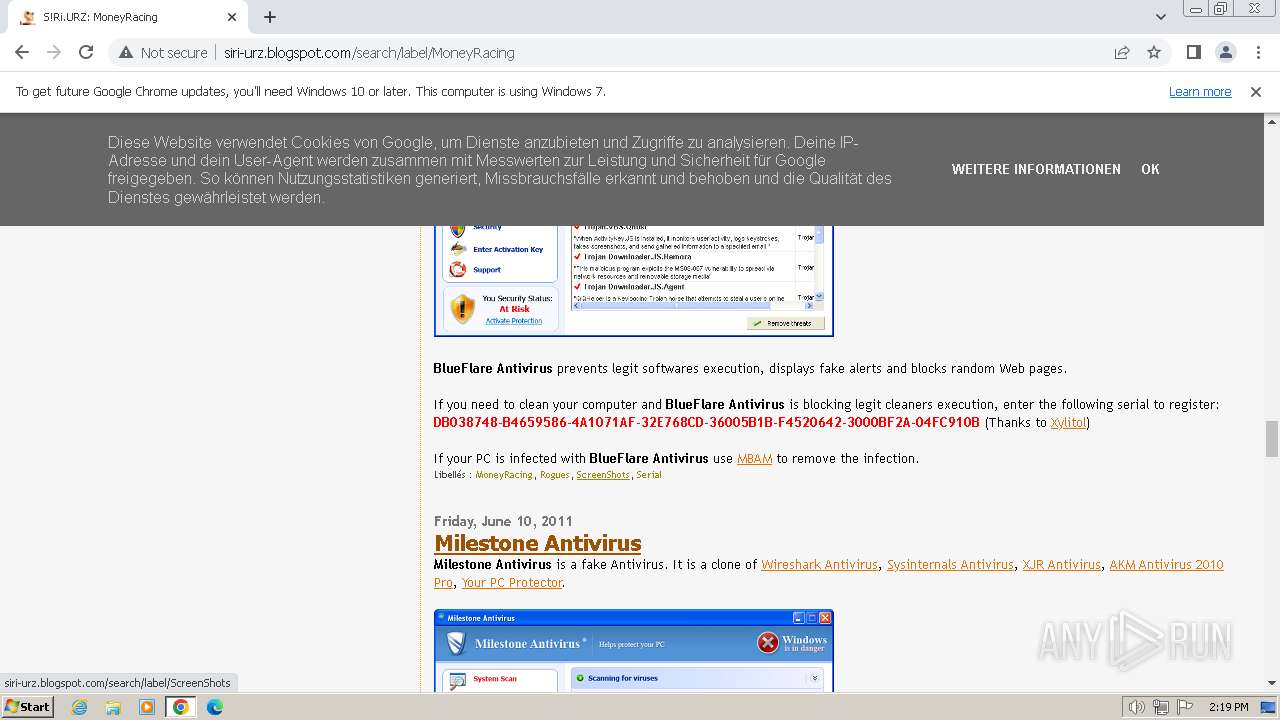Open the Milestone Antivirus post title
Image resolution: width=1280 pixels, height=720 pixels.
(x=538, y=543)
